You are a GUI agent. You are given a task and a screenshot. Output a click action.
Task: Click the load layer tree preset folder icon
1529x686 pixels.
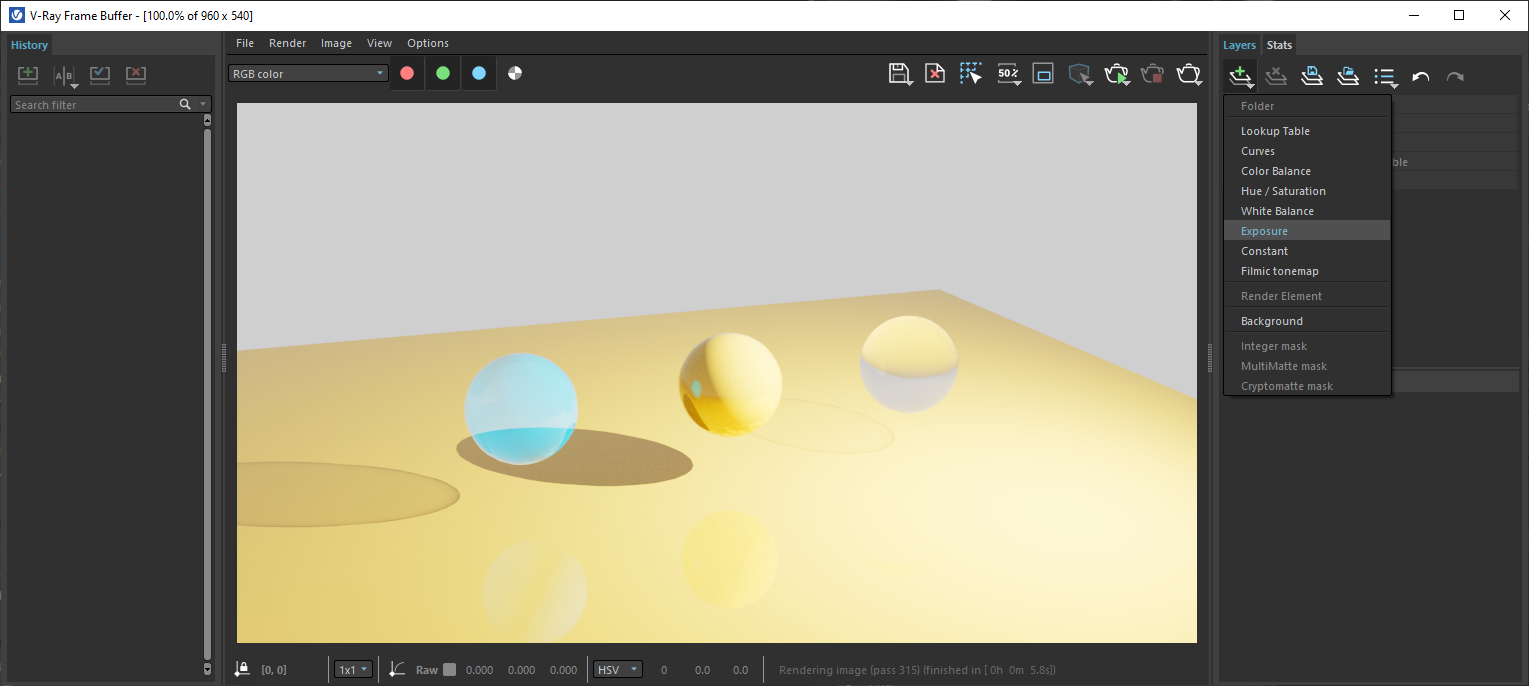1348,76
